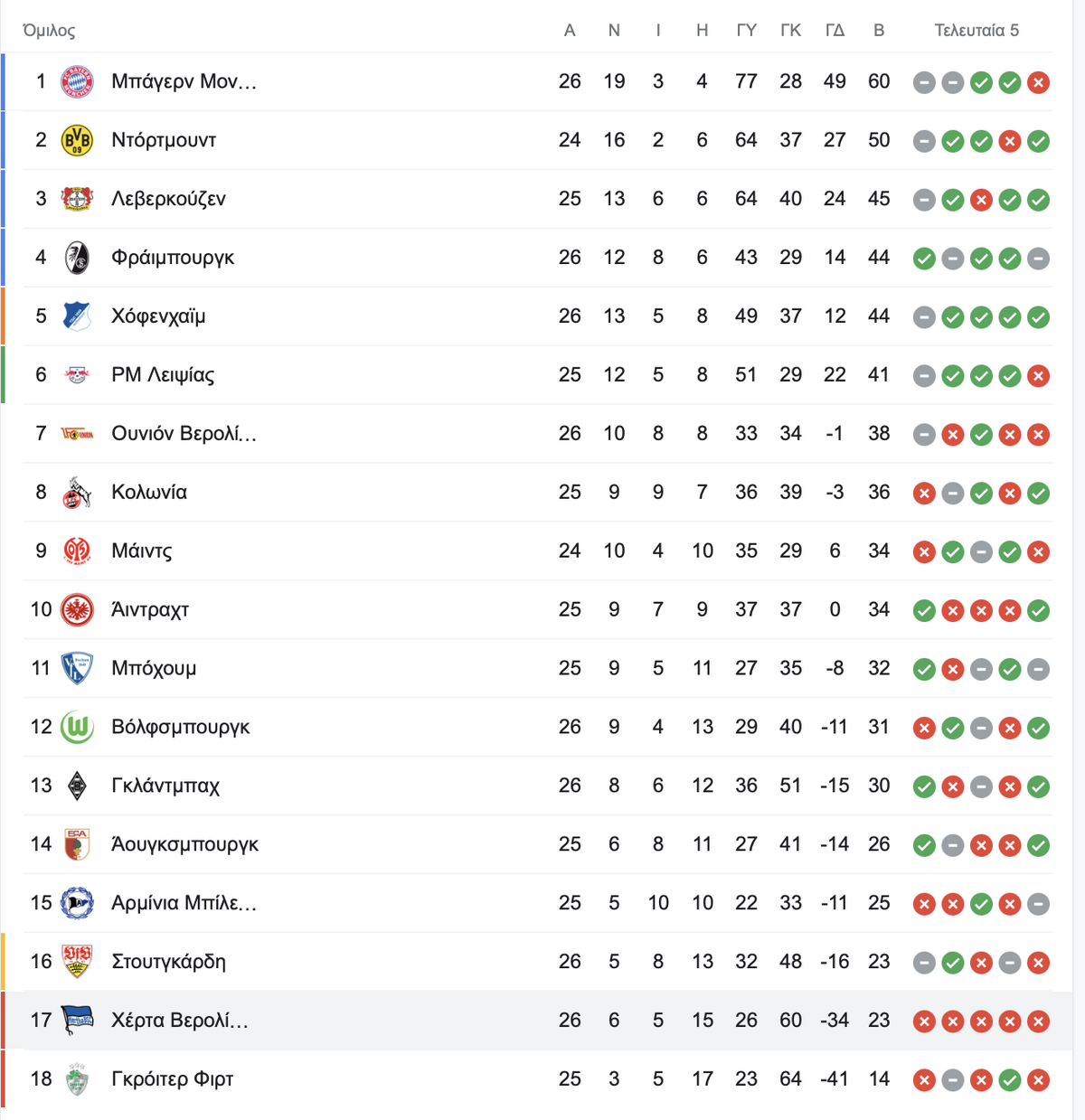Image resolution: width=1085 pixels, height=1120 pixels.
Task: Open the Κολωνία team row
Action: click(537, 493)
